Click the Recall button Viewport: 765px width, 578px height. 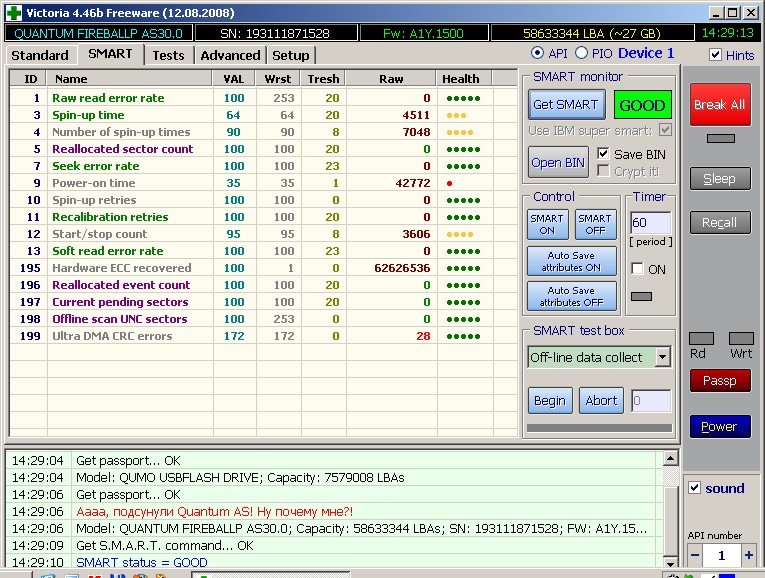(720, 222)
